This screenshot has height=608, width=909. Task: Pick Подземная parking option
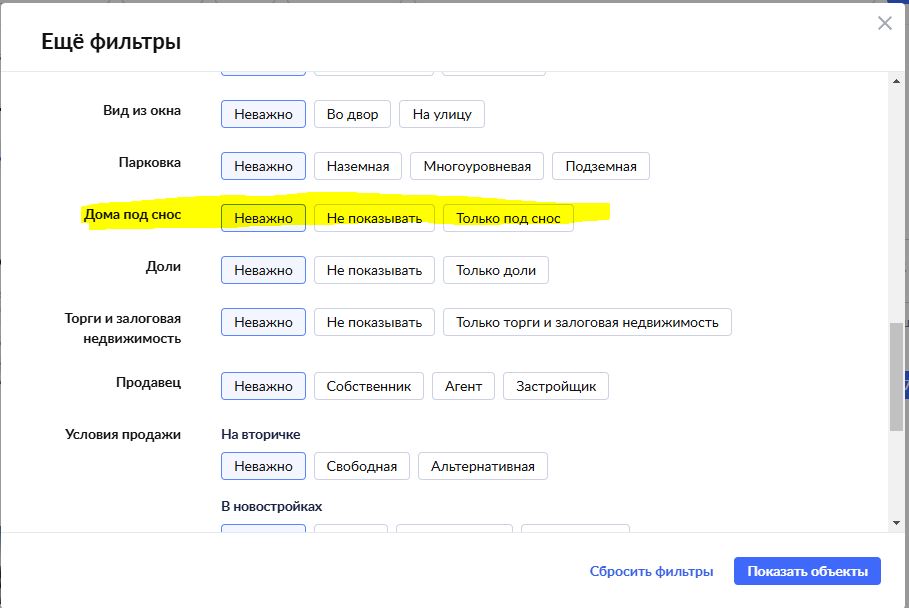(x=601, y=166)
